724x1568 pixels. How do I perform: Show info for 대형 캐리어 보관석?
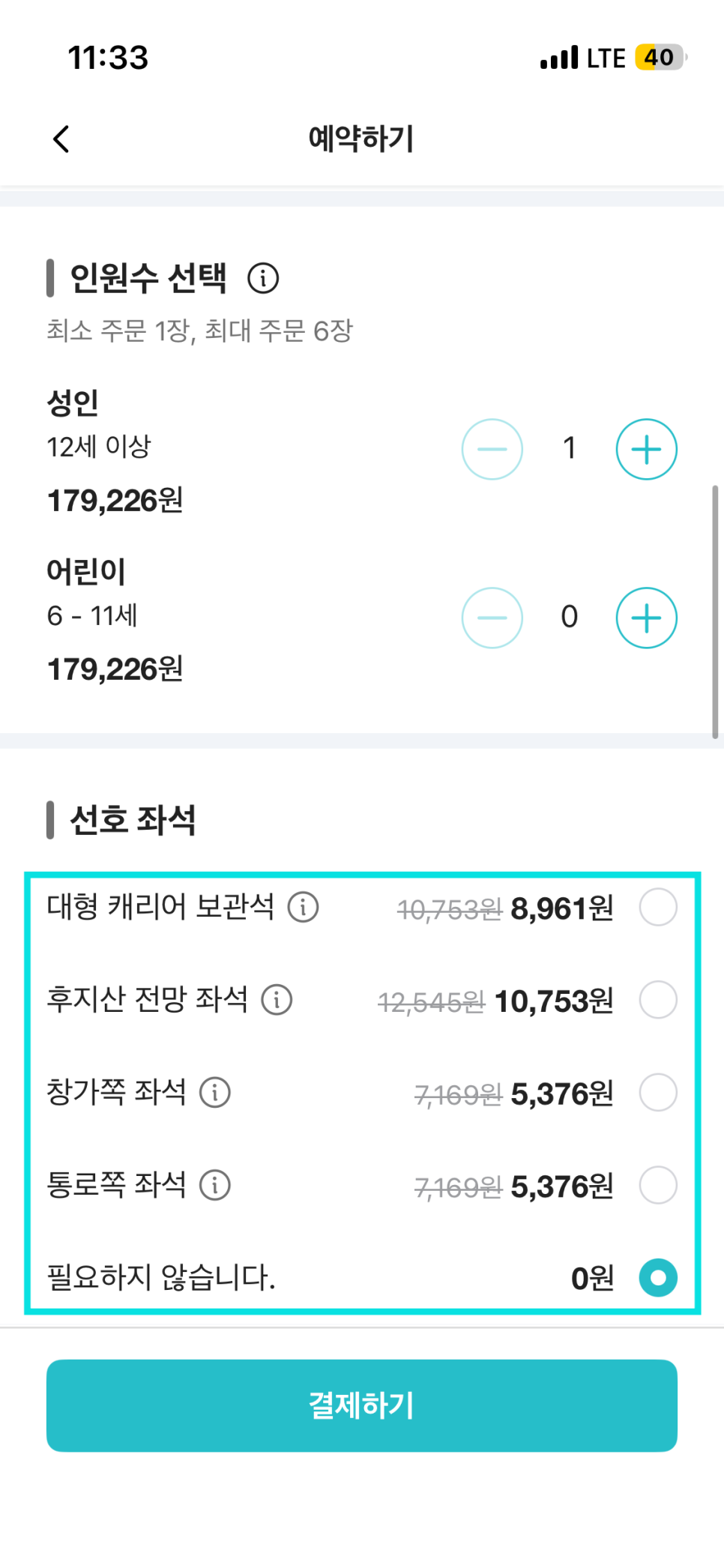pyautogui.click(x=304, y=907)
